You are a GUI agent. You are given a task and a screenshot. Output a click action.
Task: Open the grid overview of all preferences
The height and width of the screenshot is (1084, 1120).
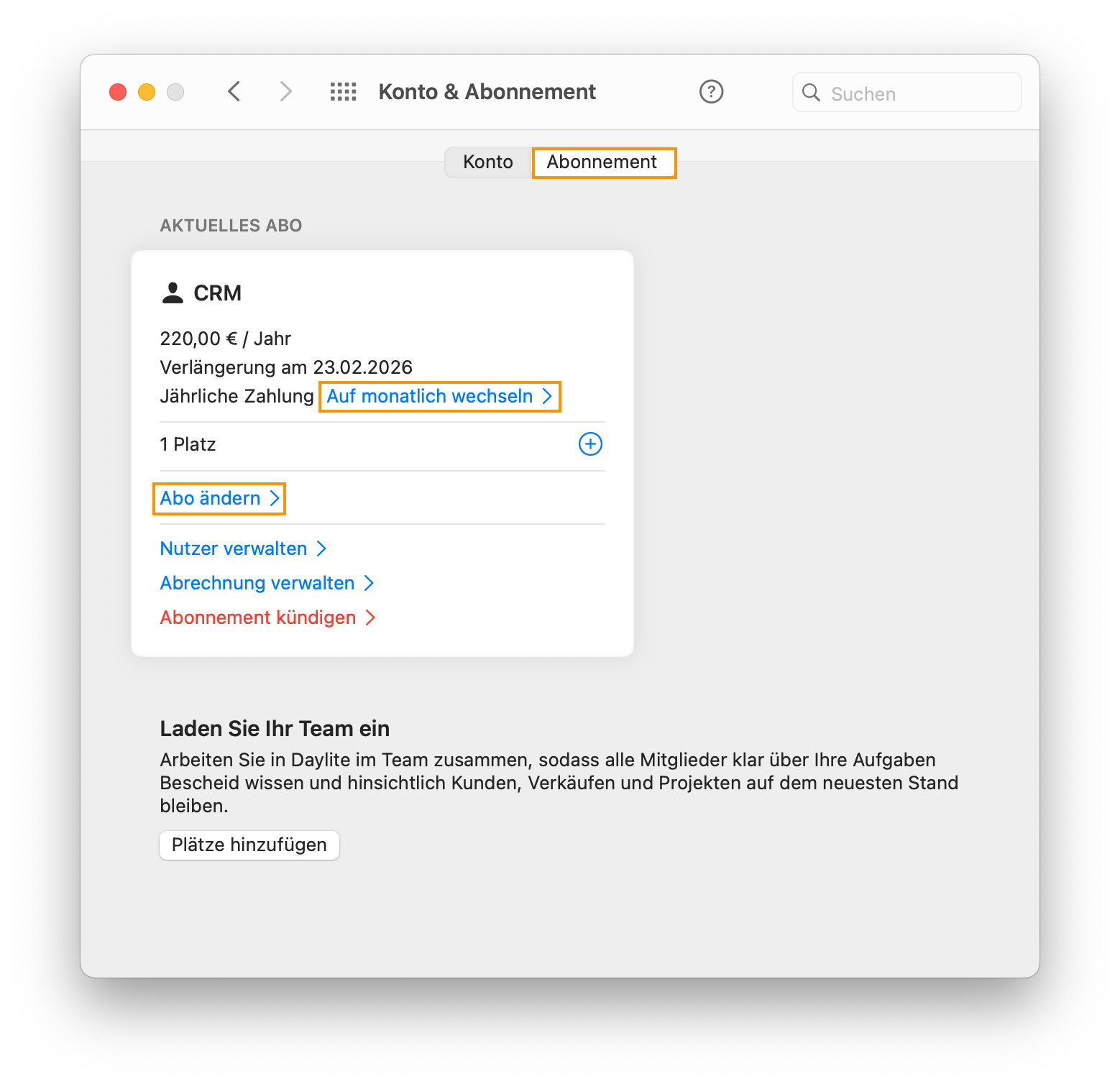(x=343, y=91)
